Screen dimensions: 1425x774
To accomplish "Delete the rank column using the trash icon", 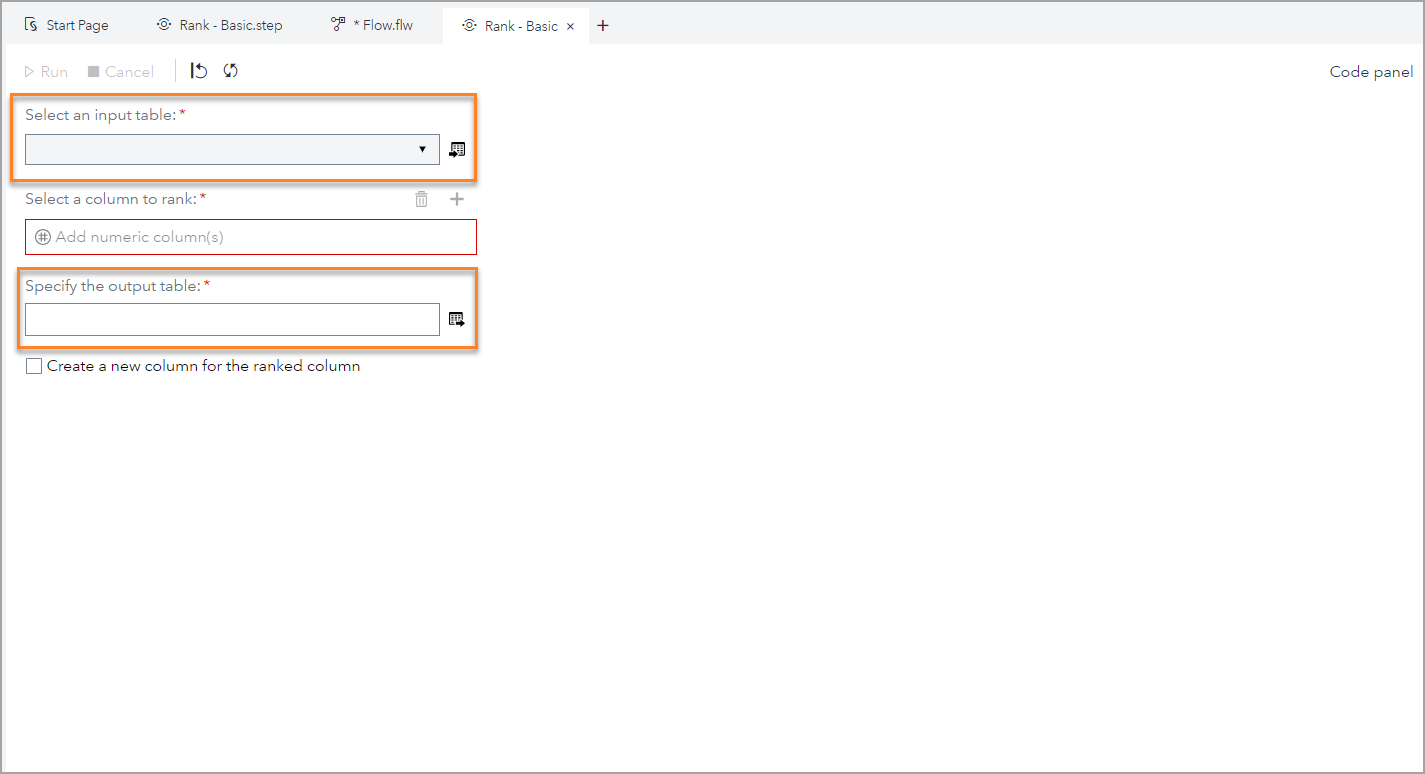I will click(421, 198).
